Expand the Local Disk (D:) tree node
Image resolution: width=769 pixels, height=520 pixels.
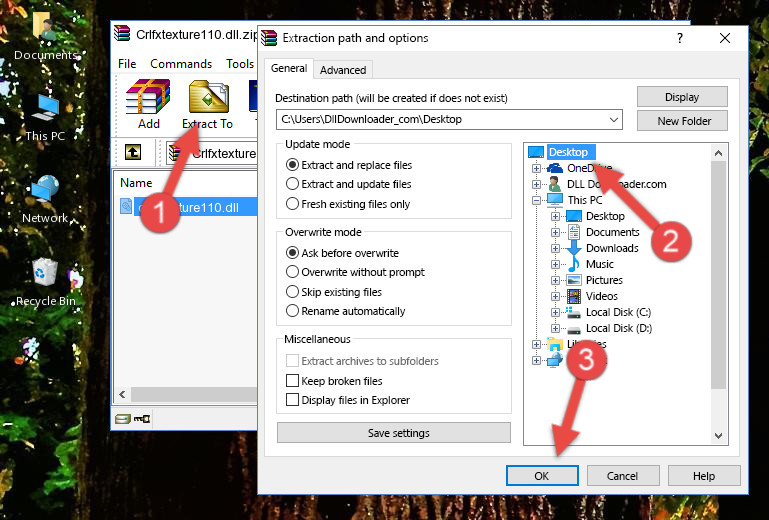tap(555, 329)
